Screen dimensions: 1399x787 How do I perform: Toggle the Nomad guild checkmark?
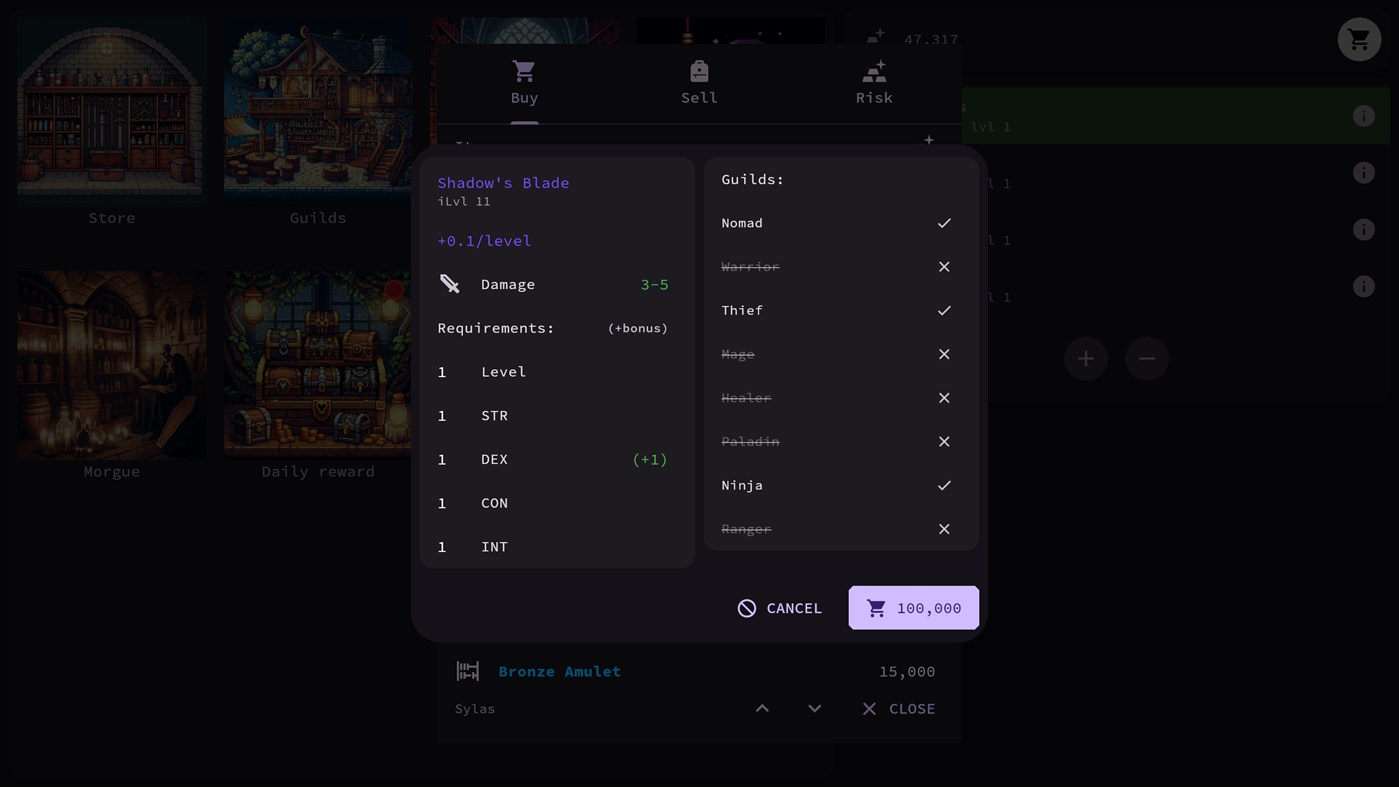[x=943, y=223]
